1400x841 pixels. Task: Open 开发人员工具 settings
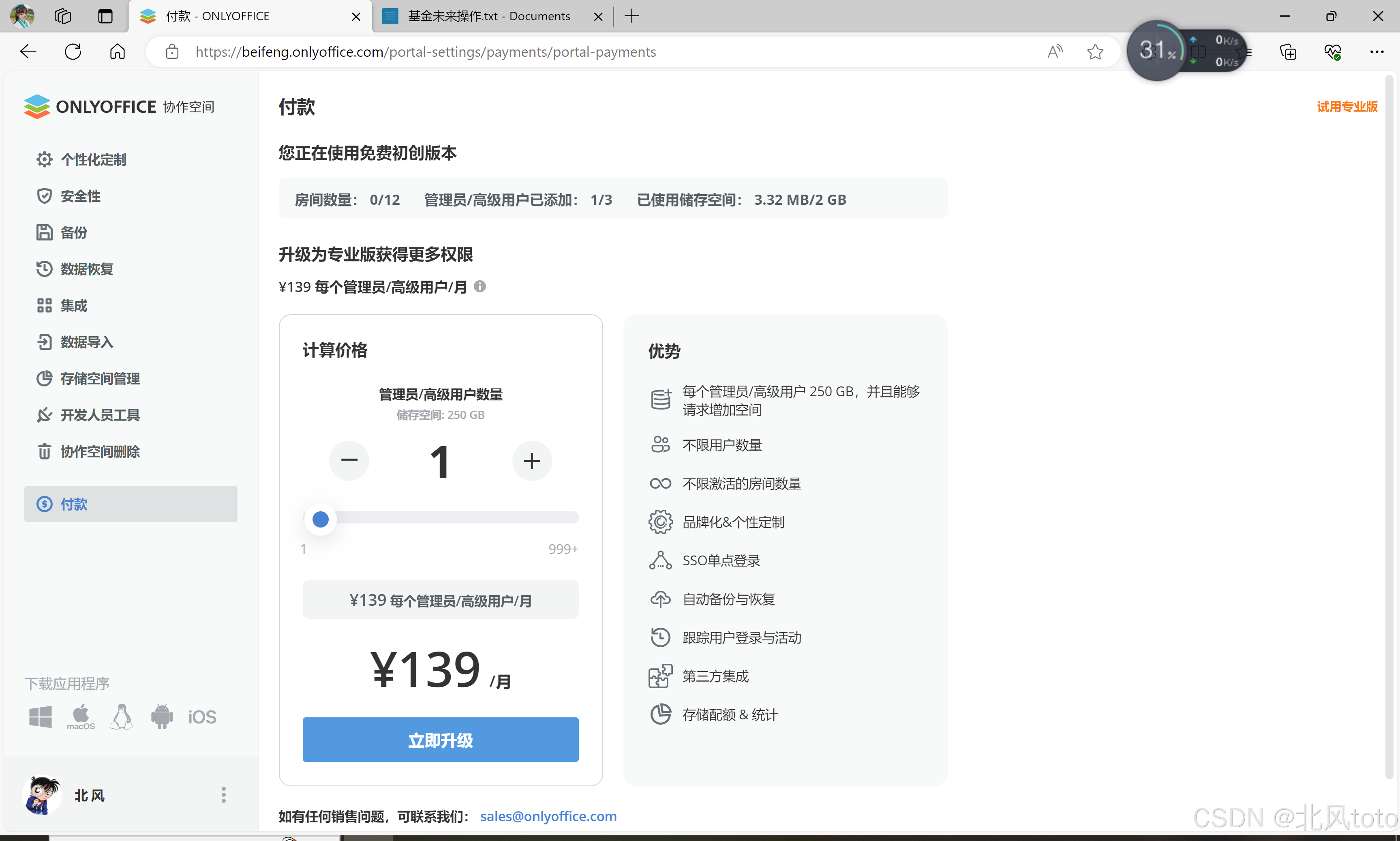click(x=100, y=415)
